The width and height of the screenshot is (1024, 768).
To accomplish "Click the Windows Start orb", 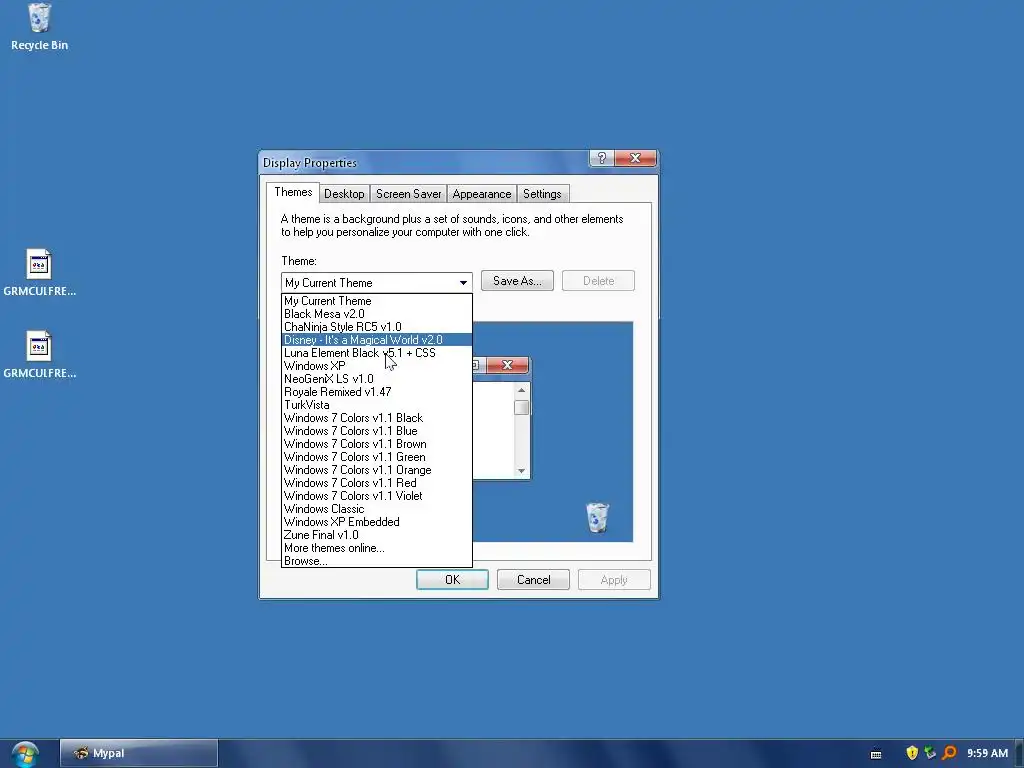I will point(25,754).
